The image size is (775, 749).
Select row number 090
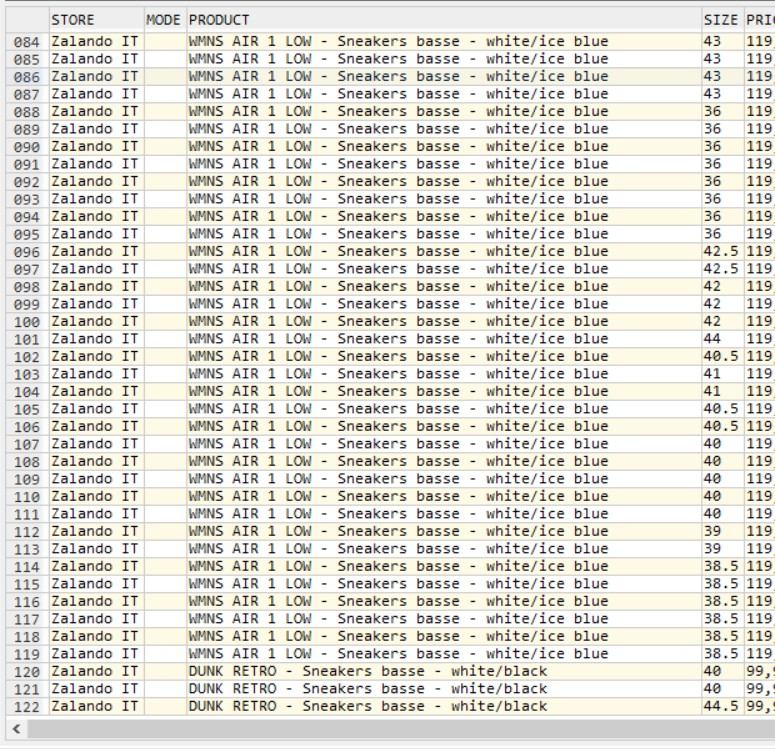(x=27, y=147)
